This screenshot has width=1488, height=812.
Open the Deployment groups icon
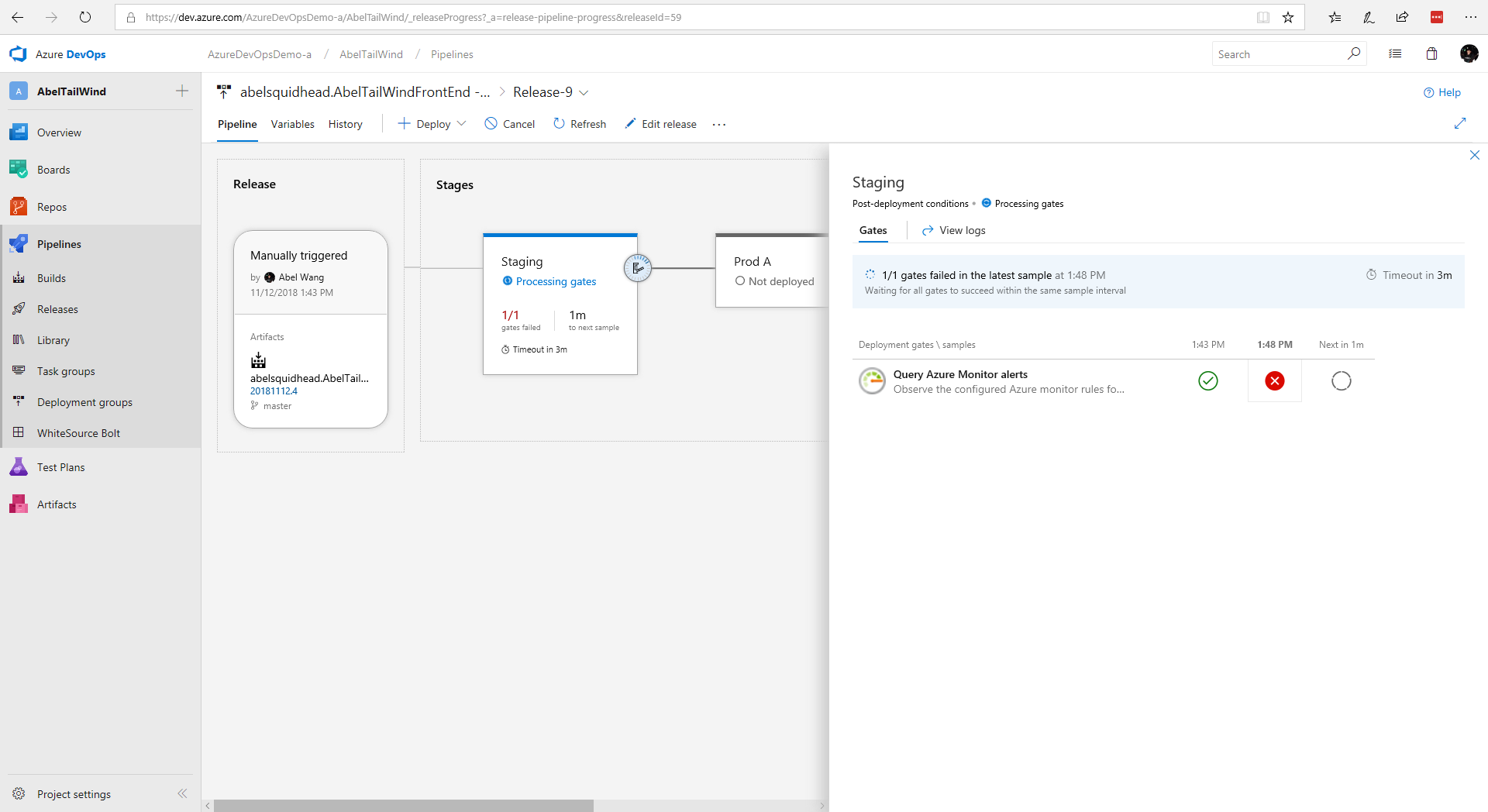(x=19, y=402)
